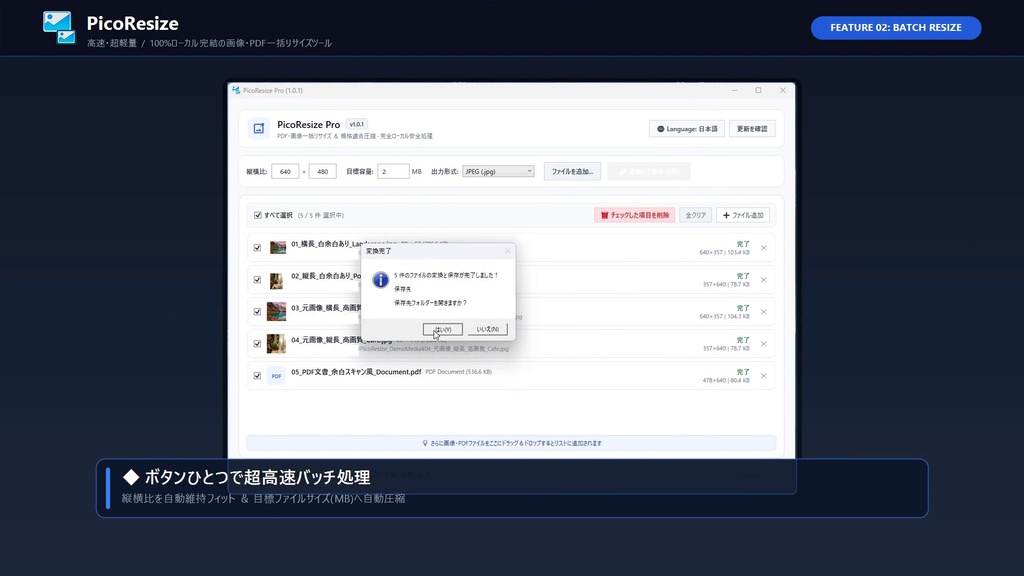
Task: Uncheck the 05_PDF文書 file checkbox
Action: (x=257, y=376)
